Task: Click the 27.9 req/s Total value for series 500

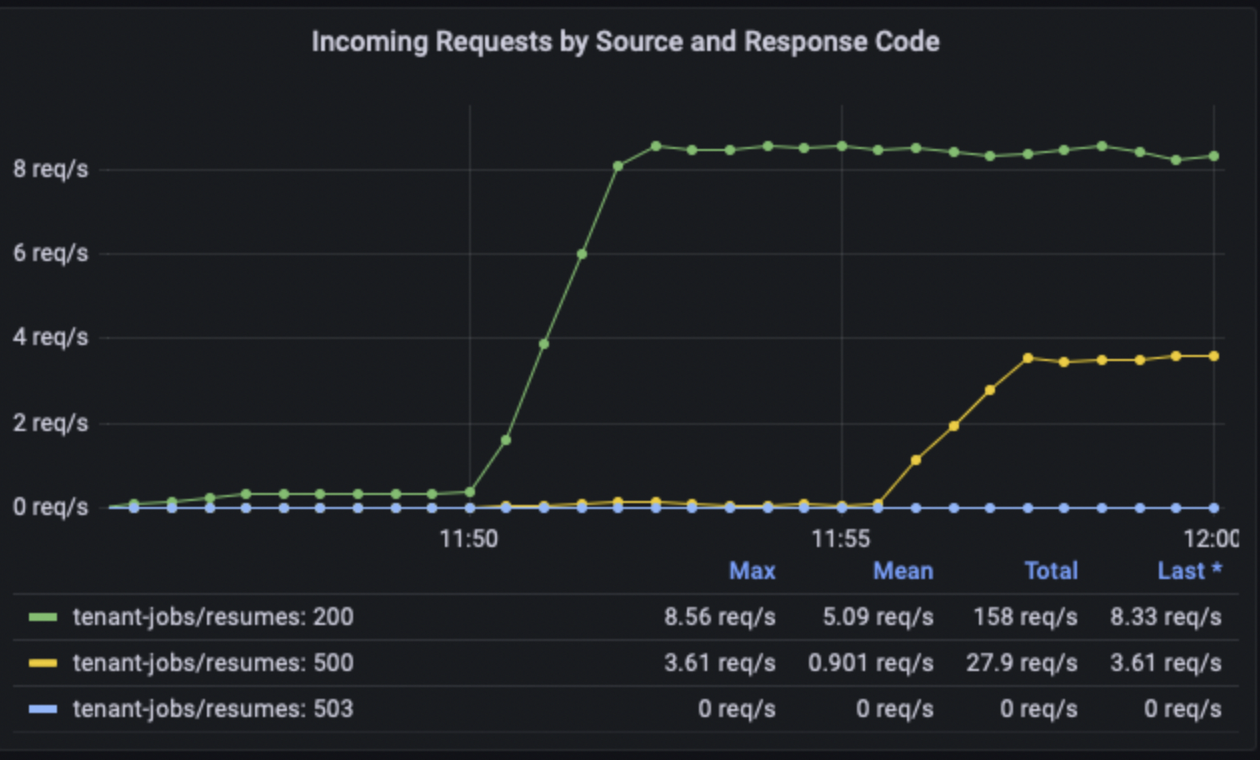Action: tap(1023, 663)
